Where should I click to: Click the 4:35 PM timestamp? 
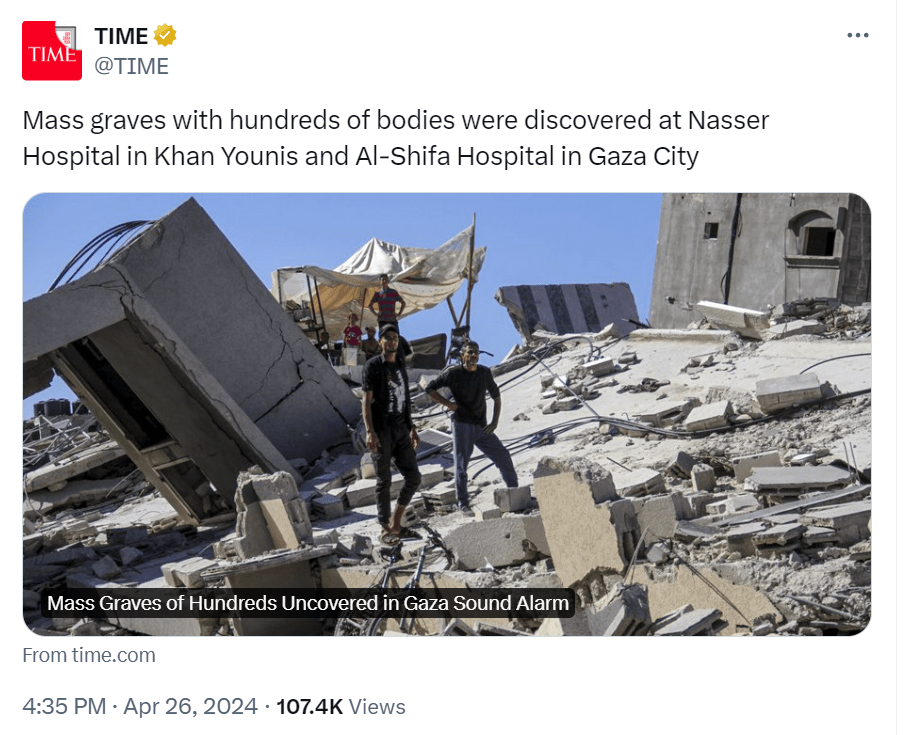pos(64,707)
